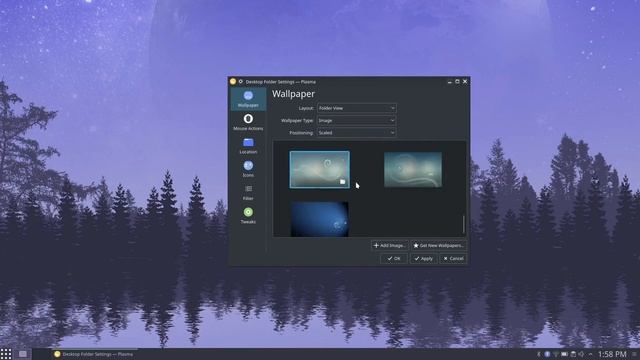Open the Location settings section
640x360 pixels.
248,146
